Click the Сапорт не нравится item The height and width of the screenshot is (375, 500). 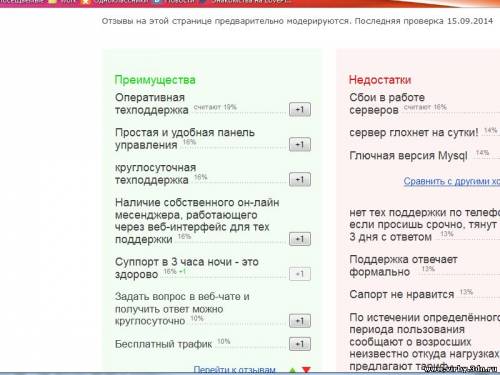(402, 295)
